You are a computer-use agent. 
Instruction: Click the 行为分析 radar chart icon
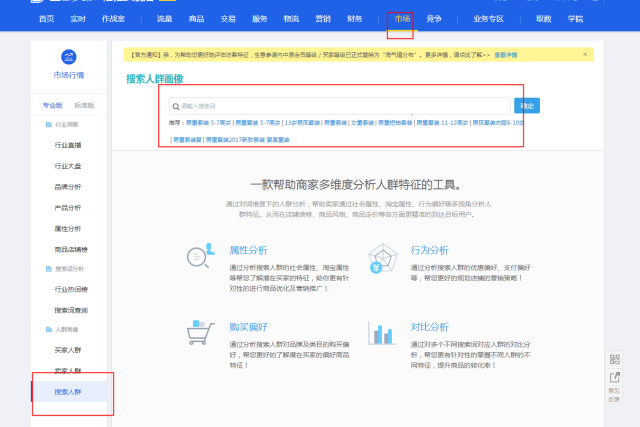382,258
